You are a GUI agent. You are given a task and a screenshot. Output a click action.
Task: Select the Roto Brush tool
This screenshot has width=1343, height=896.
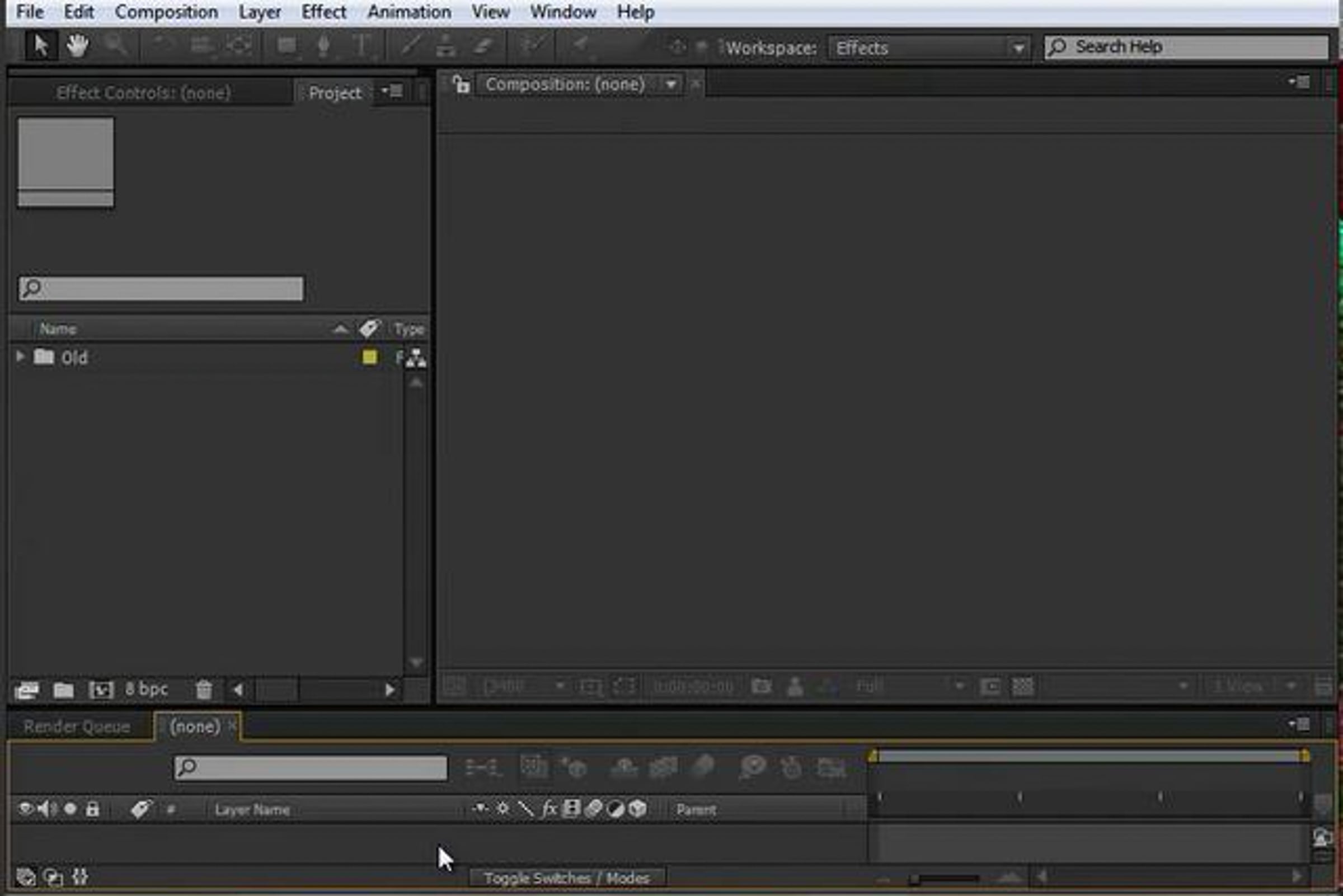(533, 45)
